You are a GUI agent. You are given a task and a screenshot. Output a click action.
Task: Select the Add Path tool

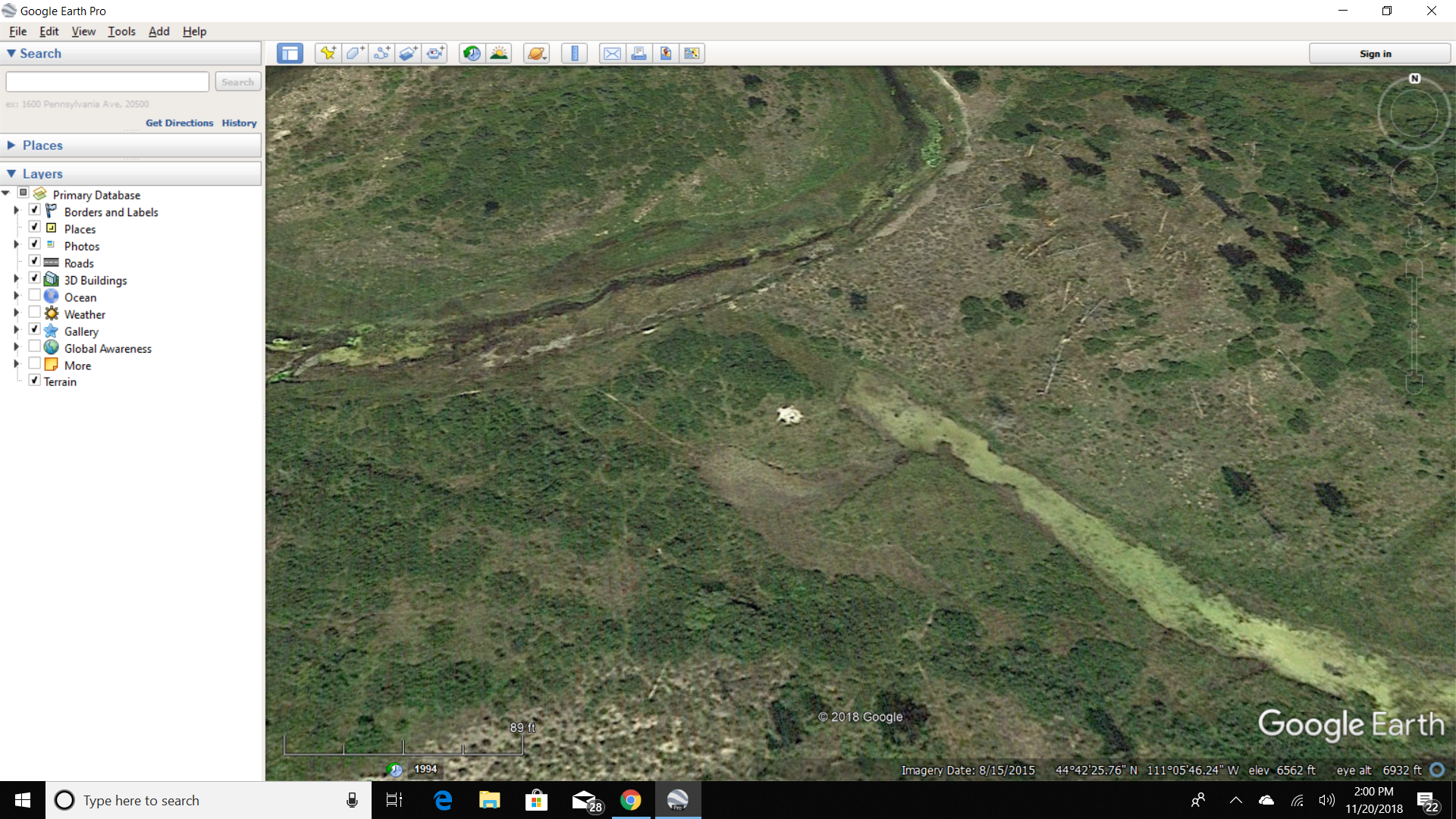(x=381, y=53)
